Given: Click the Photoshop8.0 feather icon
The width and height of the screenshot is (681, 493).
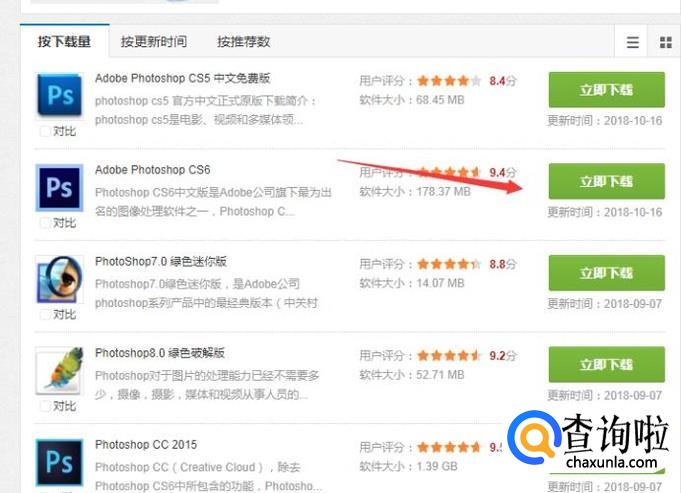Looking at the screenshot, I should click(x=60, y=371).
